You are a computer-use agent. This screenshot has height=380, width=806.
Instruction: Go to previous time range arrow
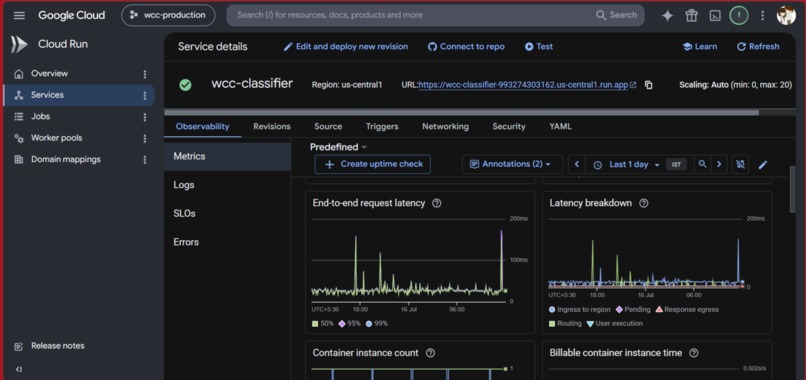(577, 165)
